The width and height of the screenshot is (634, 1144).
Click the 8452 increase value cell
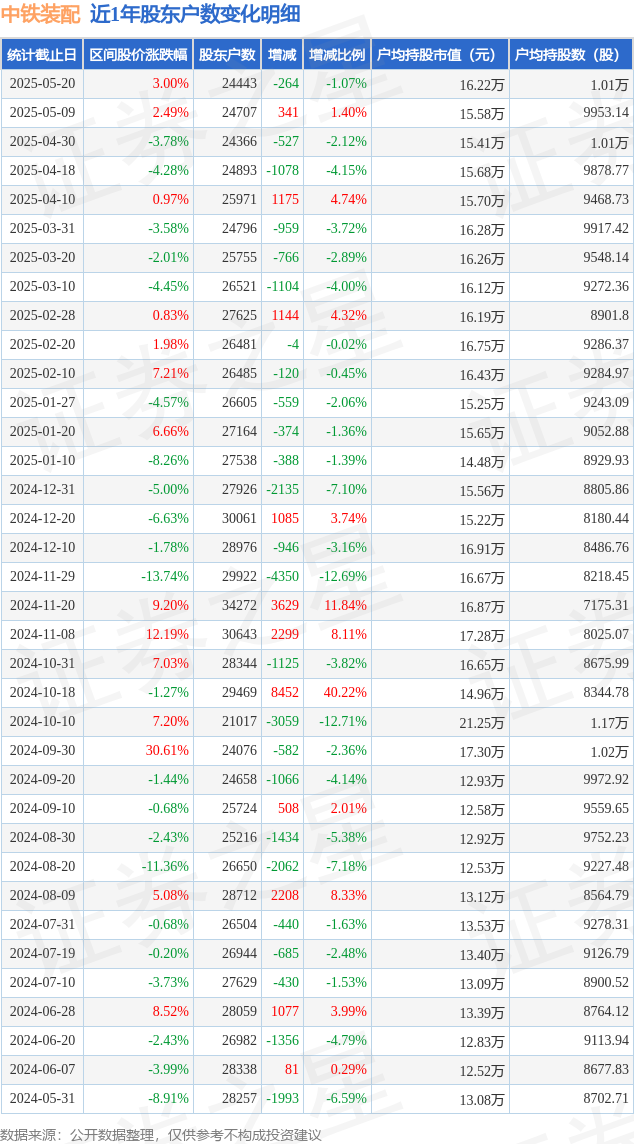pyautogui.click(x=285, y=693)
